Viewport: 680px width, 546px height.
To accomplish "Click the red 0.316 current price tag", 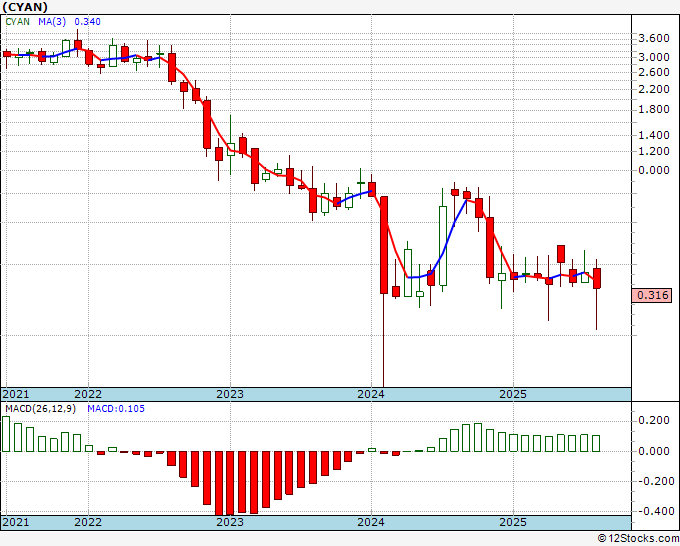I will (x=652, y=295).
